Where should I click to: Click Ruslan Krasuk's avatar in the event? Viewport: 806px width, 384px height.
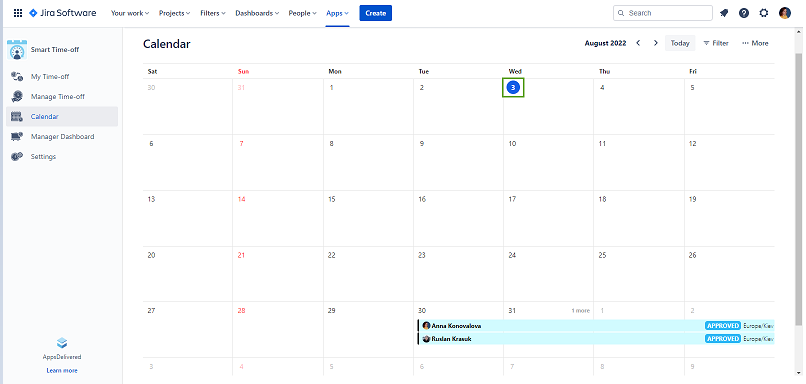click(x=426, y=339)
